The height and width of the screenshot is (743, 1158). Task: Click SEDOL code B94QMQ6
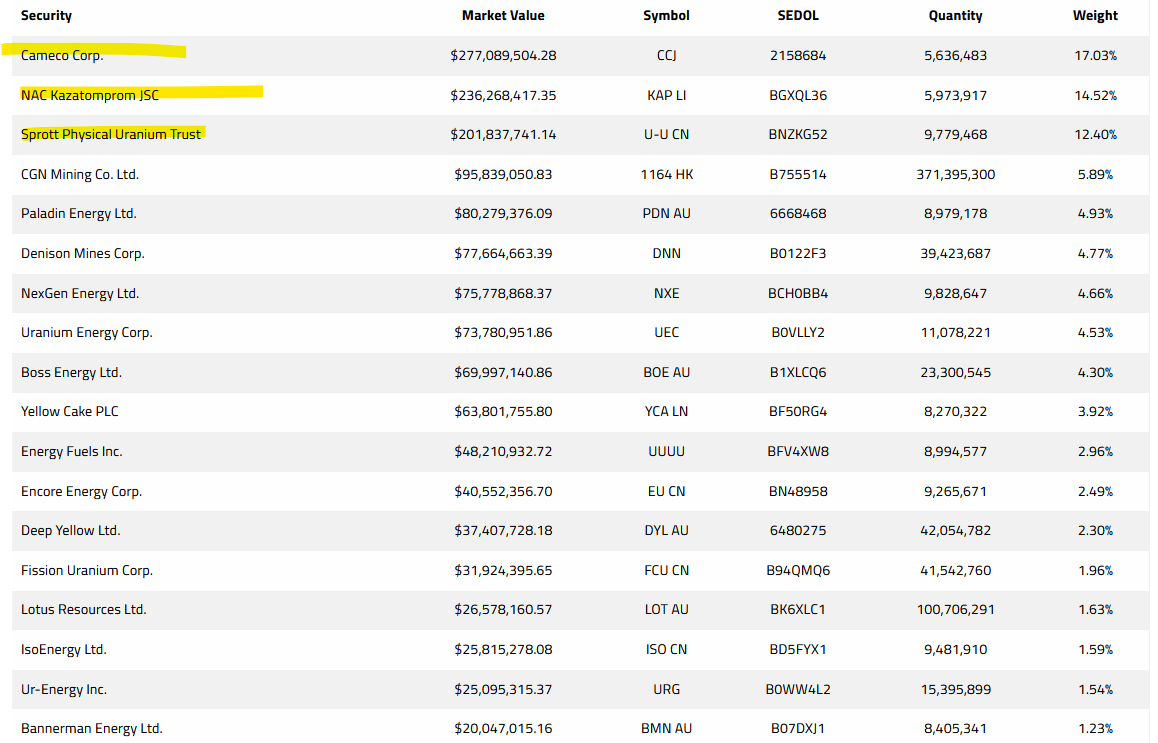tap(798, 570)
